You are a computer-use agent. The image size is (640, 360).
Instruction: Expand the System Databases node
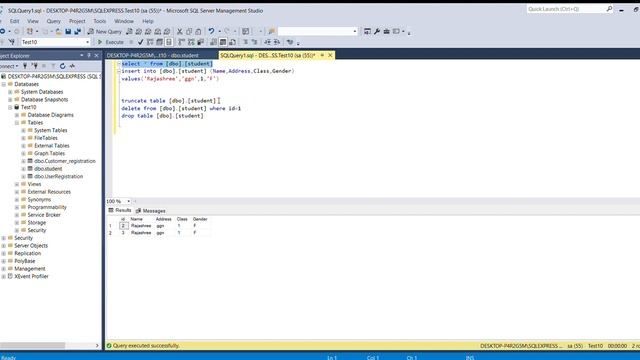pos(10,92)
